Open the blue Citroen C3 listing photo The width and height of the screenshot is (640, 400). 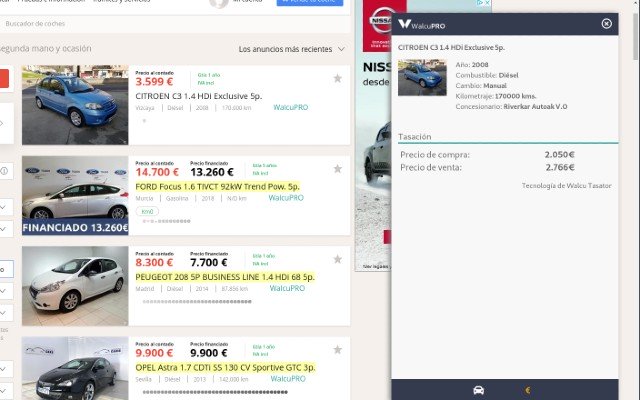click(75, 105)
